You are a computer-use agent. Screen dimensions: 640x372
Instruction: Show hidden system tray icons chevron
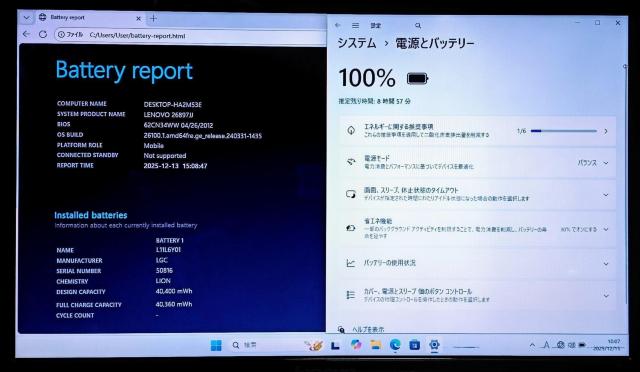coord(532,345)
